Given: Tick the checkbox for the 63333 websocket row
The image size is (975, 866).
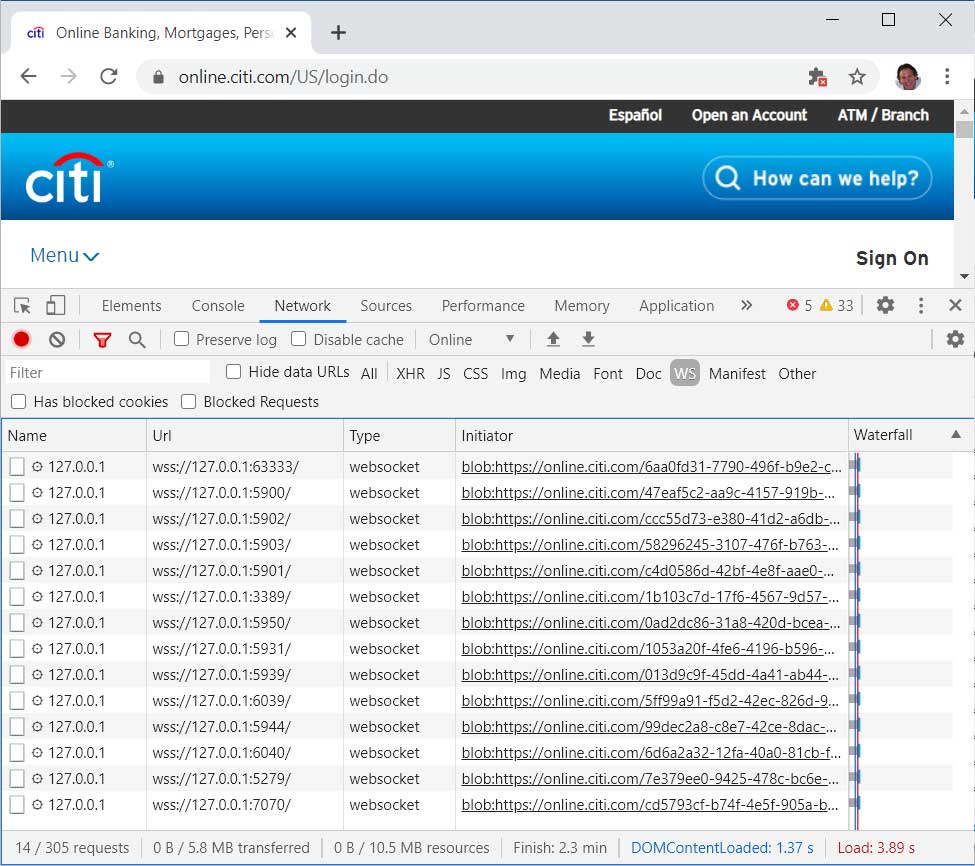Looking at the screenshot, I should click(17, 467).
